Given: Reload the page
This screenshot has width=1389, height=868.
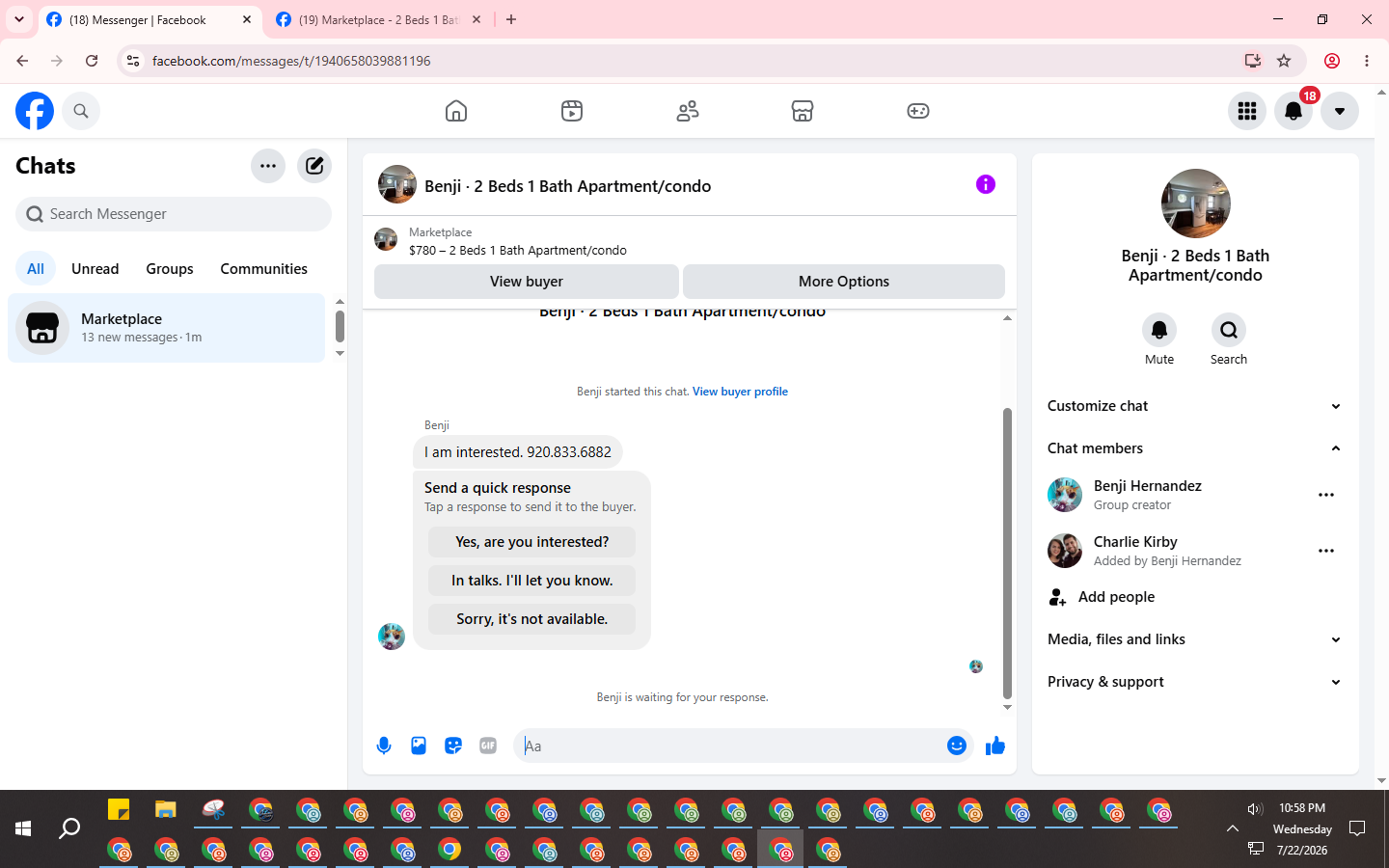Looking at the screenshot, I should [x=92, y=61].
